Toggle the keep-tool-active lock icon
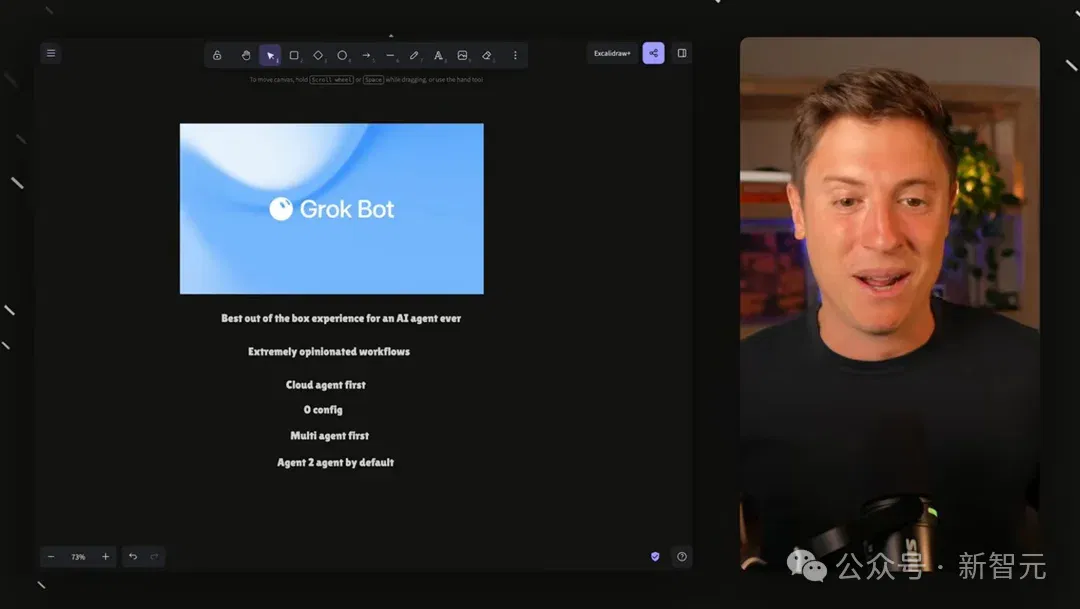1080x609 pixels. 217,55
